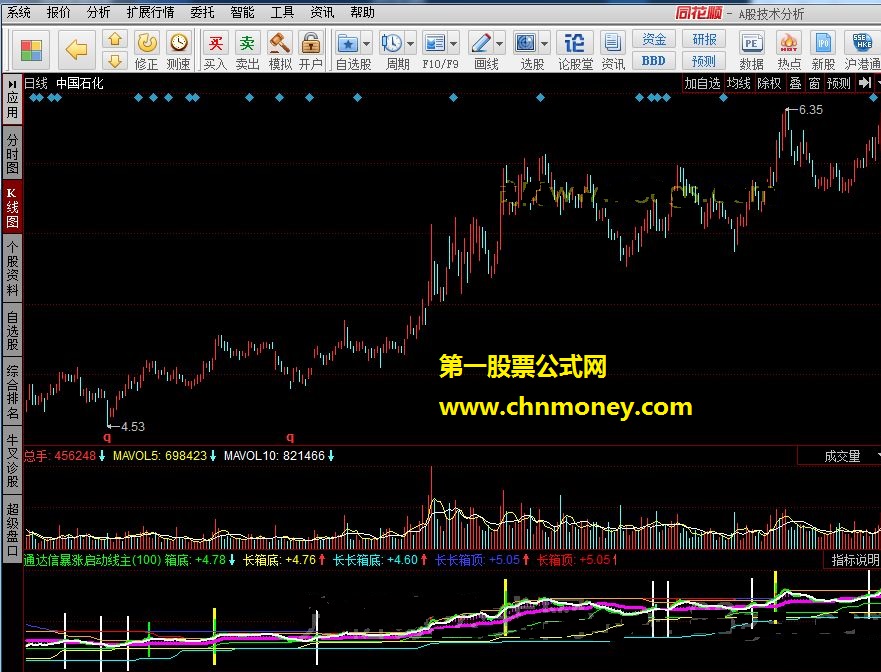Open the 研报 research reports button
881x672 pixels.
[x=704, y=39]
